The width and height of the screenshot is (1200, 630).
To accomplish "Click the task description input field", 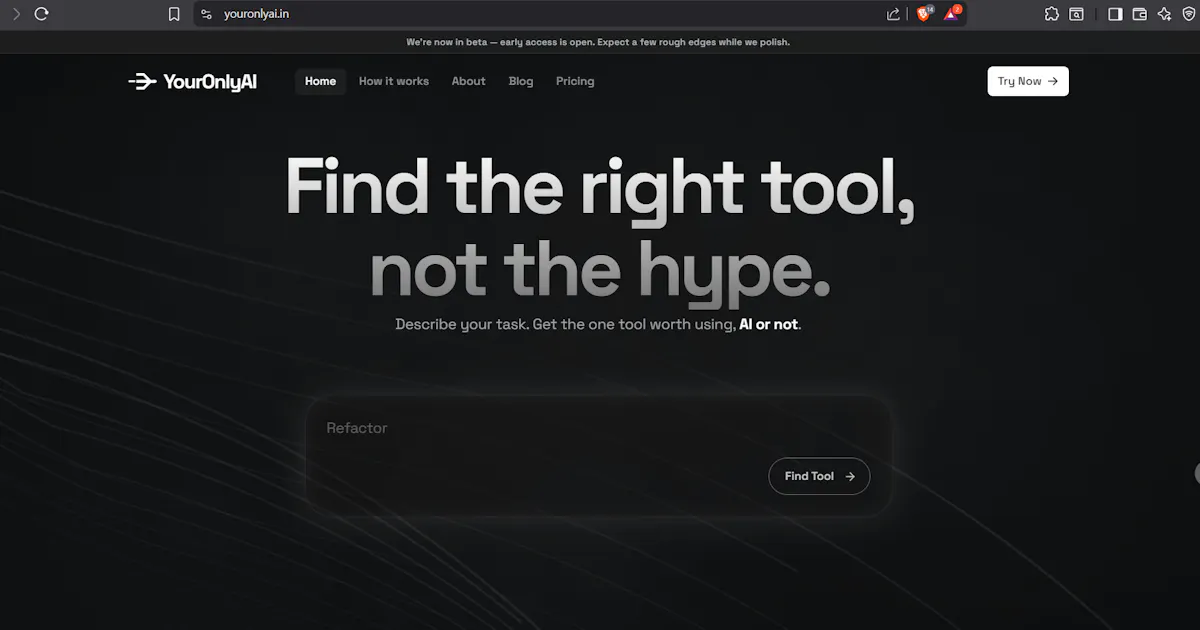I will 598,456.
